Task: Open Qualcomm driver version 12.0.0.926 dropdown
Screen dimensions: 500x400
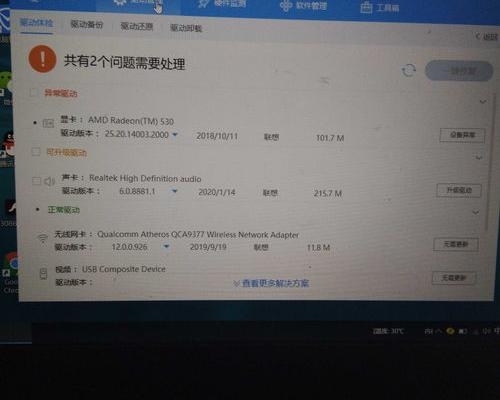Action: pyautogui.click(x=166, y=247)
